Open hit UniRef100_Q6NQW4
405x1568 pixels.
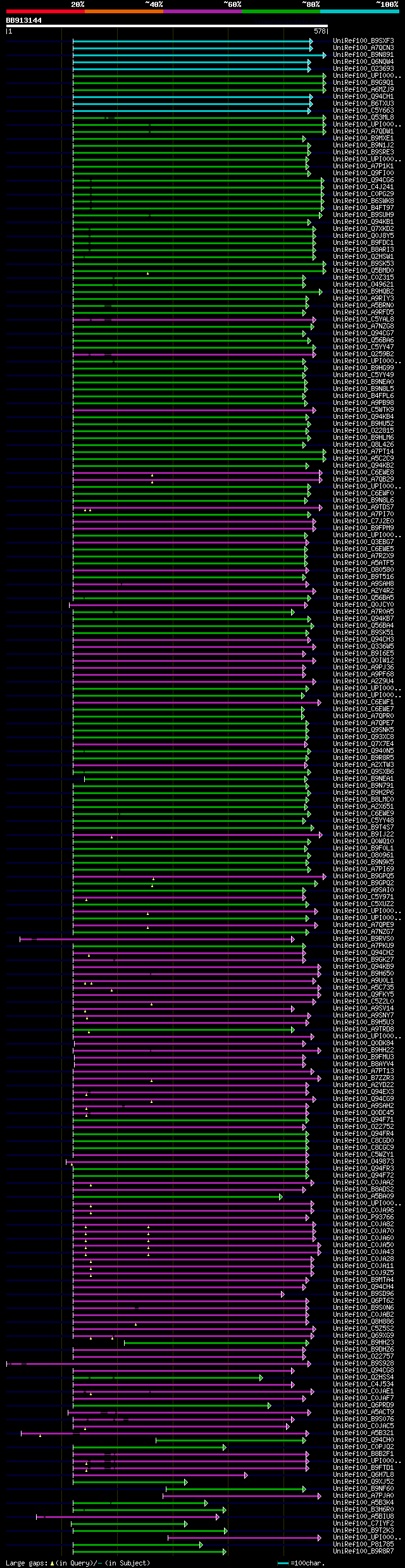[363, 62]
